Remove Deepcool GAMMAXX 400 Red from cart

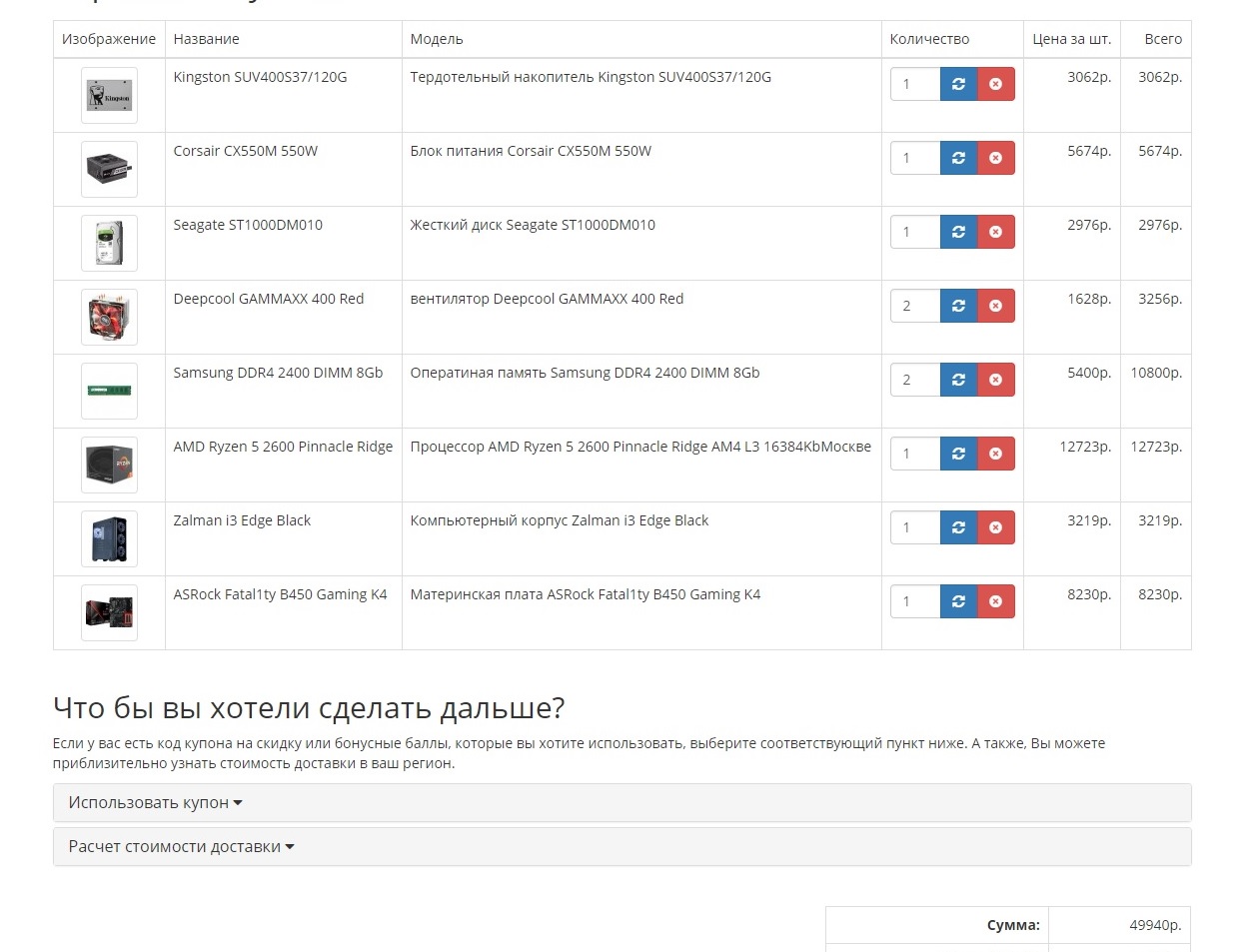click(996, 306)
